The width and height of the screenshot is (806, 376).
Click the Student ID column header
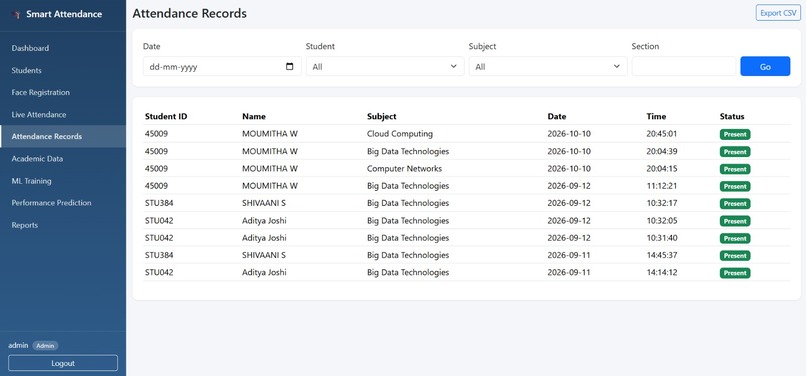click(166, 116)
